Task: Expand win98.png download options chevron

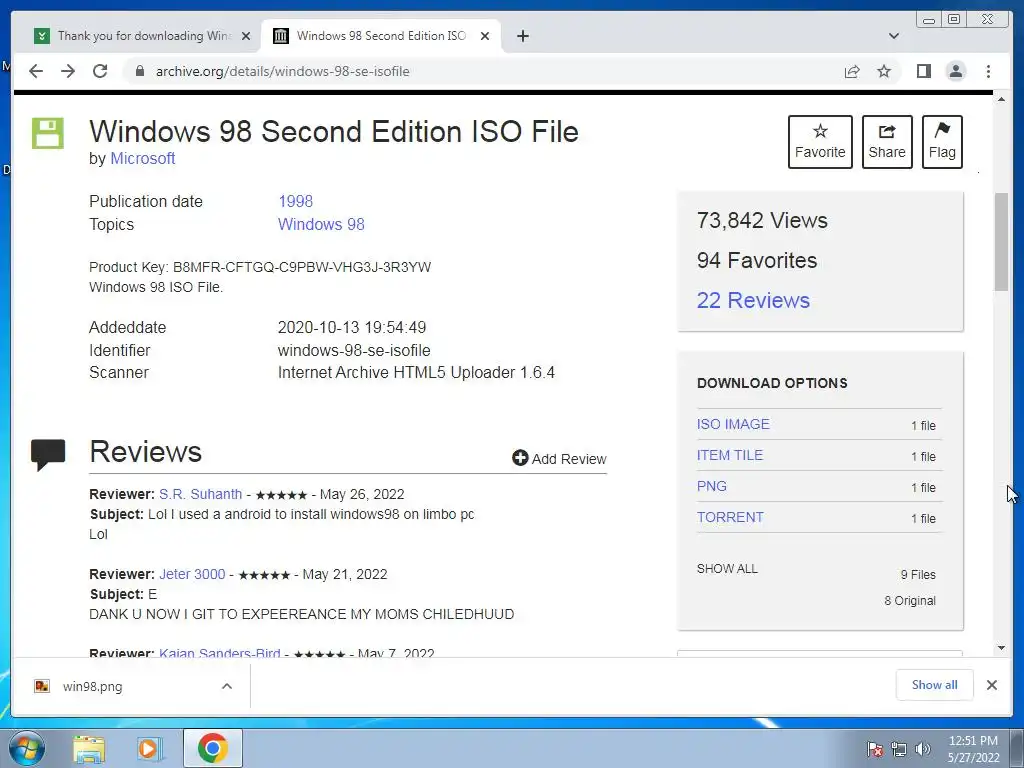Action: tap(227, 686)
